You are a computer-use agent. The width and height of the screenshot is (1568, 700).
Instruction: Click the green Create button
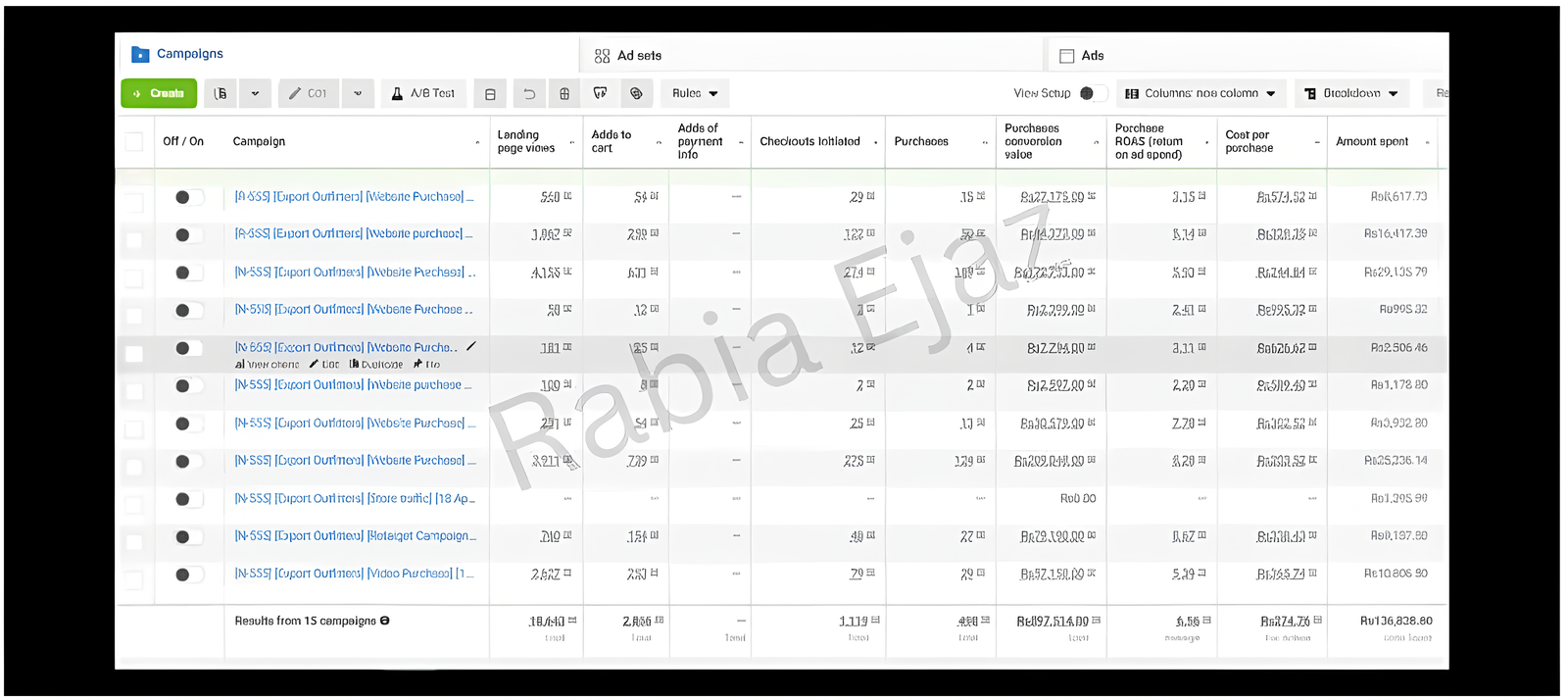(x=159, y=93)
